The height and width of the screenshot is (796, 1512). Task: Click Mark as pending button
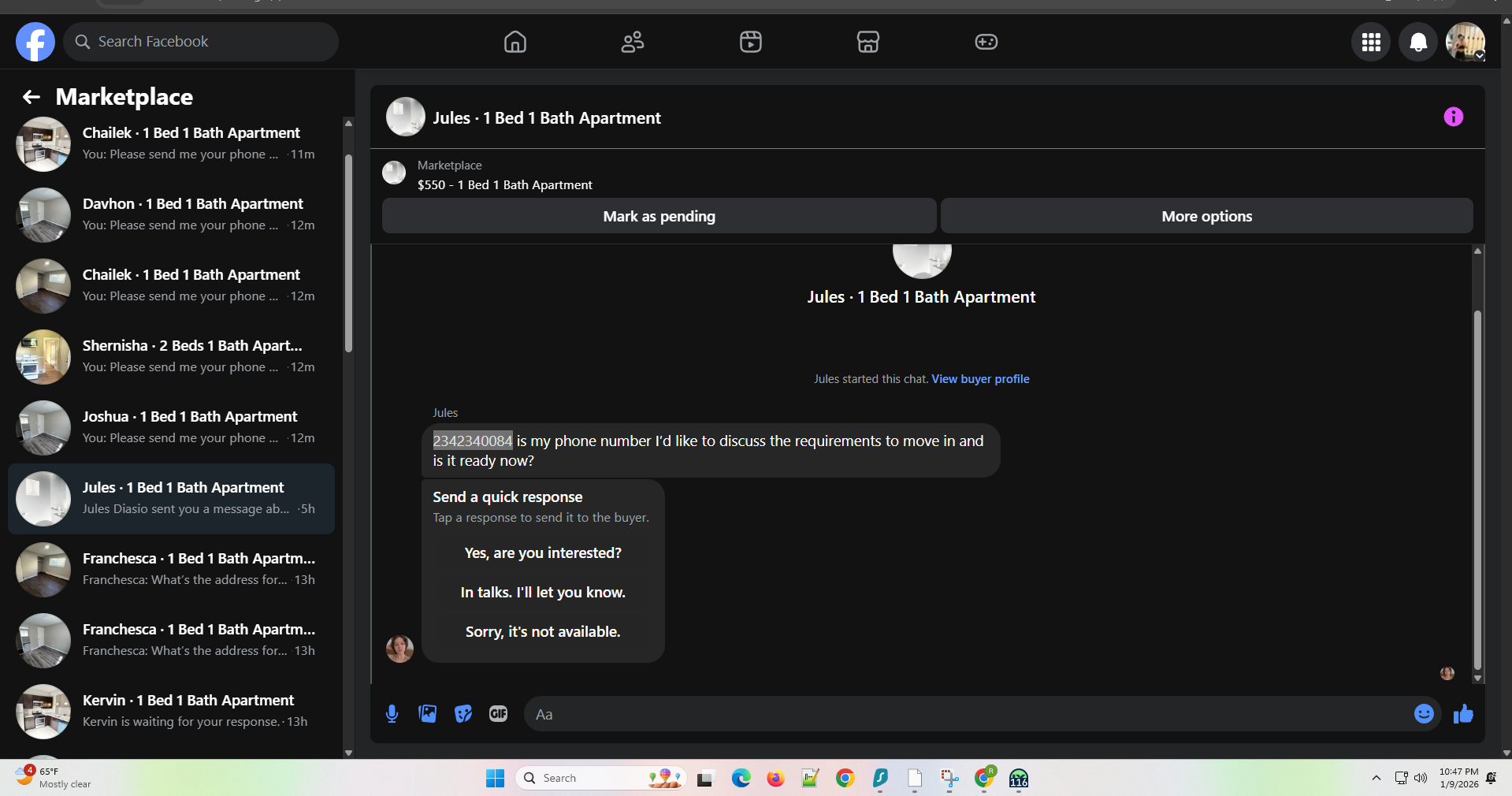(x=659, y=216)
